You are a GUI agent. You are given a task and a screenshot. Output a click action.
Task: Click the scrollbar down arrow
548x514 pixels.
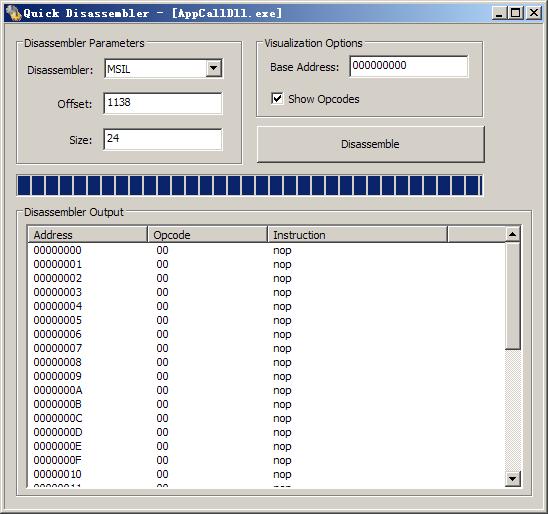(x=512, y=479)
